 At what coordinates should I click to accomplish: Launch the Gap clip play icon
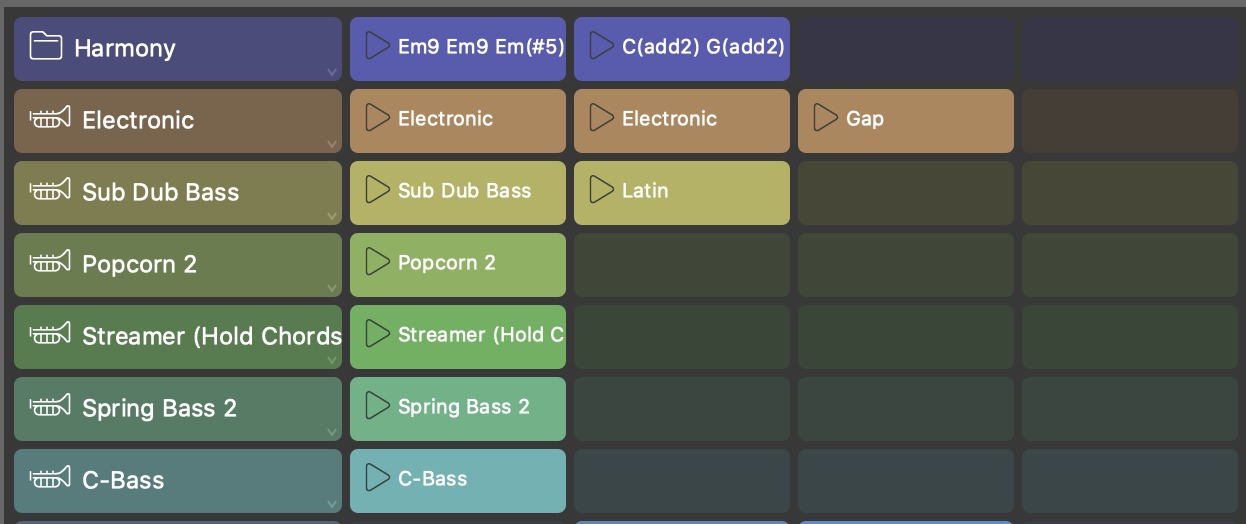(x=825, y=118)
